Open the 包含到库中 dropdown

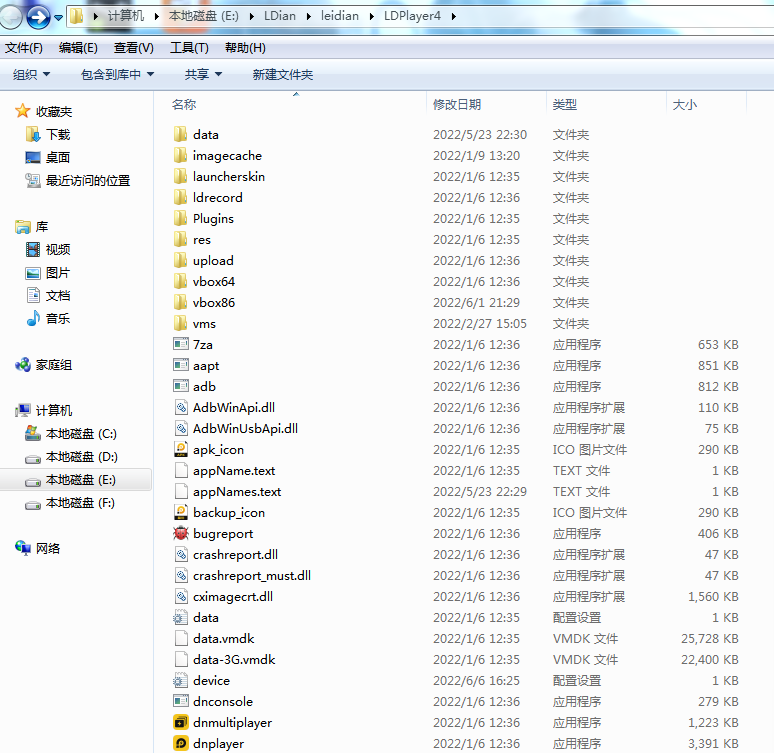point(117,74)
